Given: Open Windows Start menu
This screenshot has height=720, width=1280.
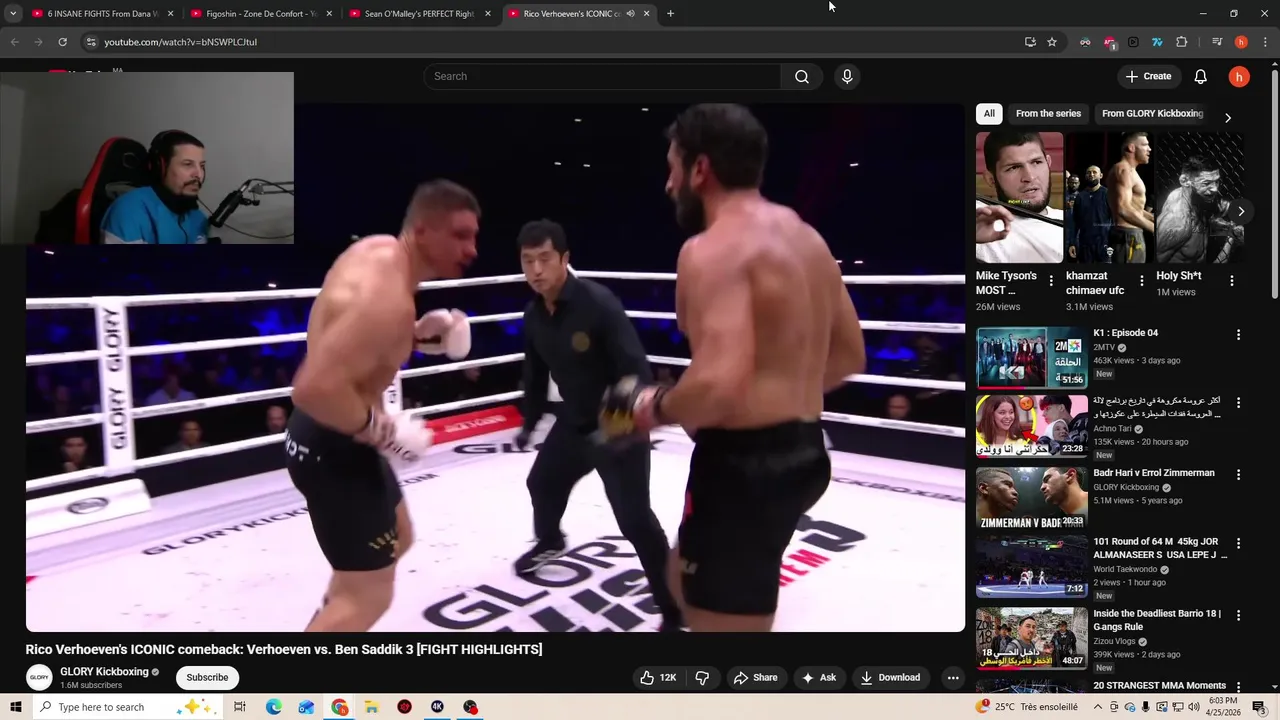Looking at the screenshot, I should click(x=14, y=707).
